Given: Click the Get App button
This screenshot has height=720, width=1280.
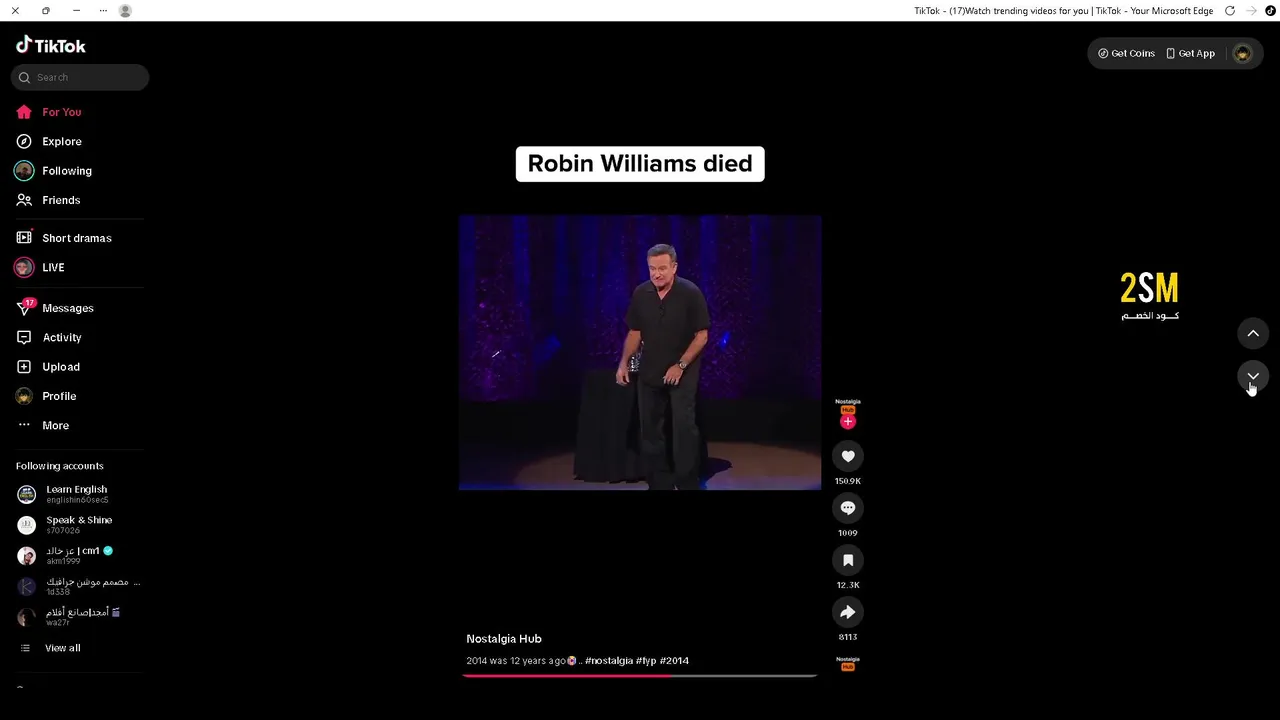Looking at the screenshot, I should coord(1190,53).
